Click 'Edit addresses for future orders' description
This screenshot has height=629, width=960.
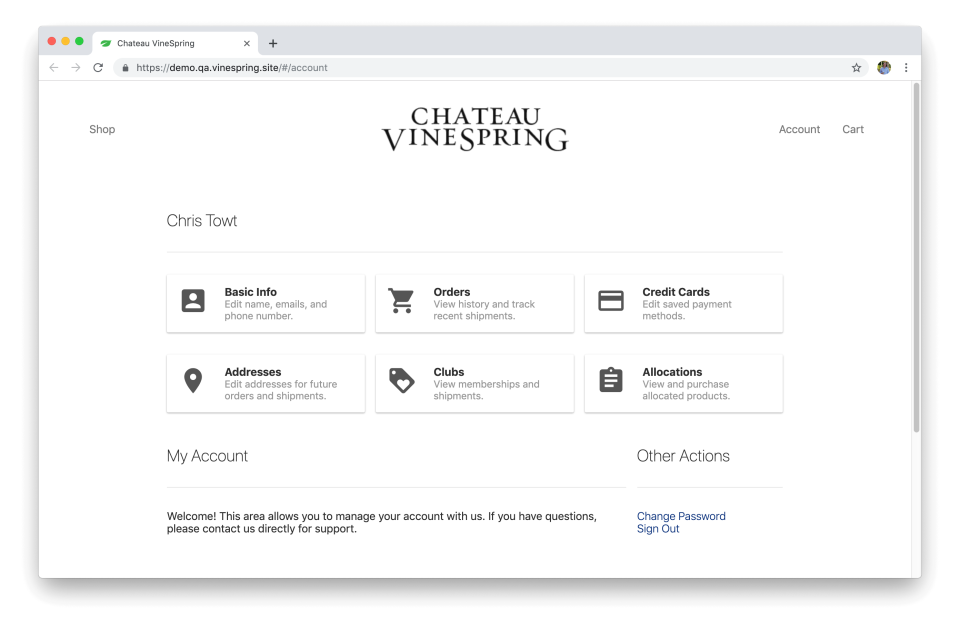pos(280,390)
